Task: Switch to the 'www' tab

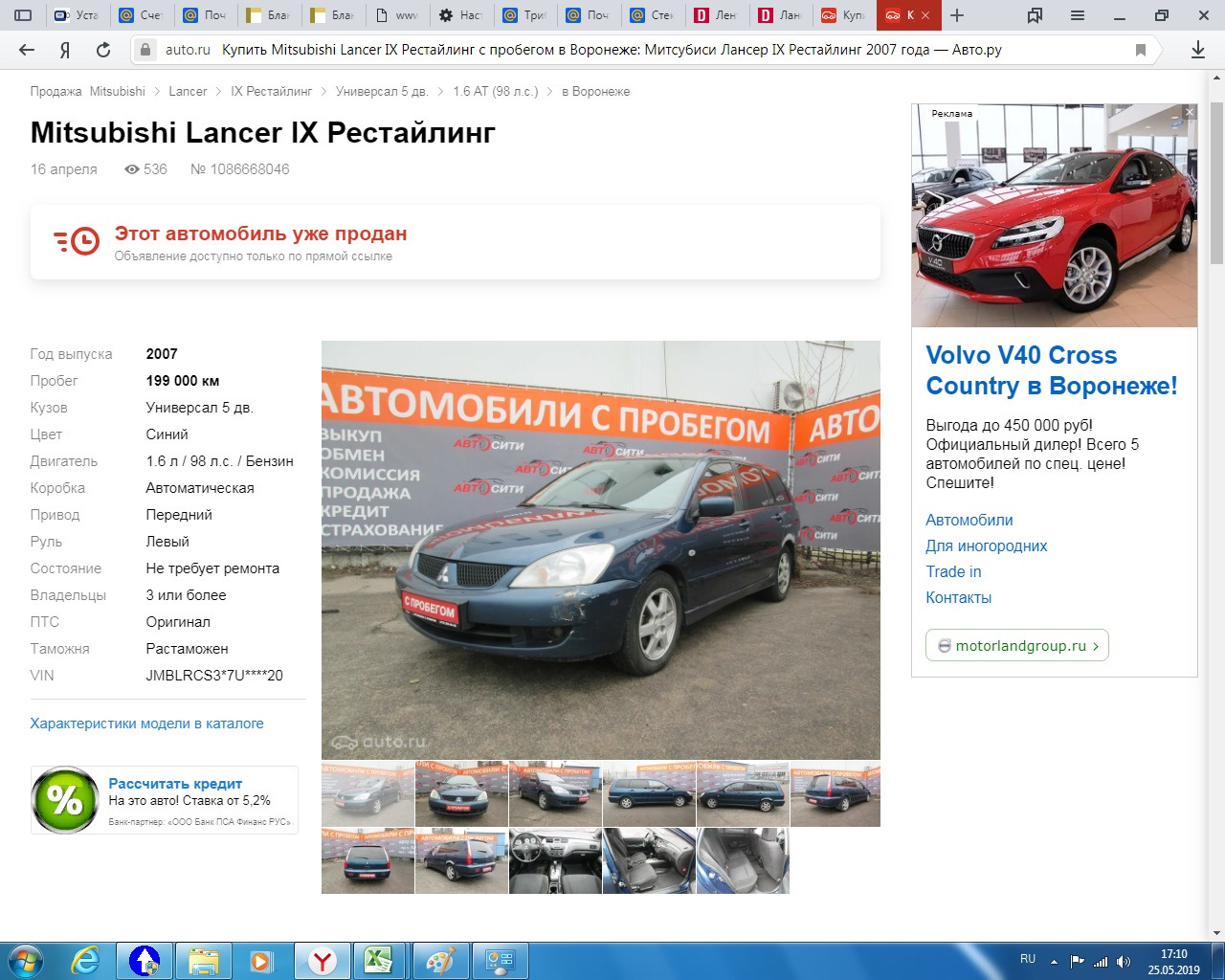Action: coord(397,15)
